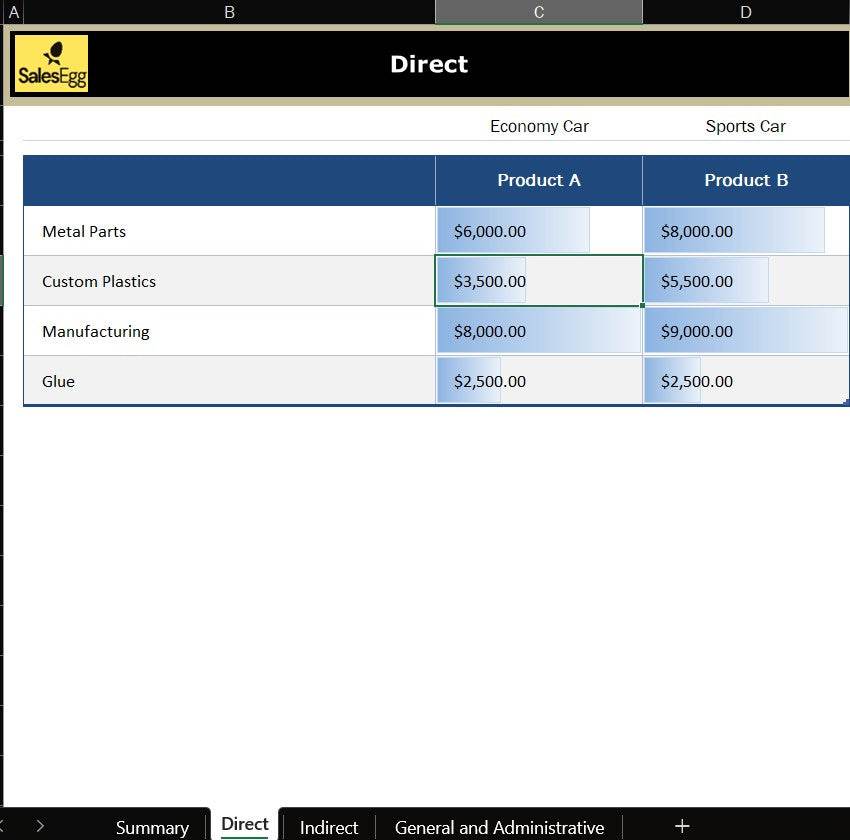Select the Glue Product B cell $2,500.00
This screenshot has width=850, height=840.
click(x=746, y=381)
